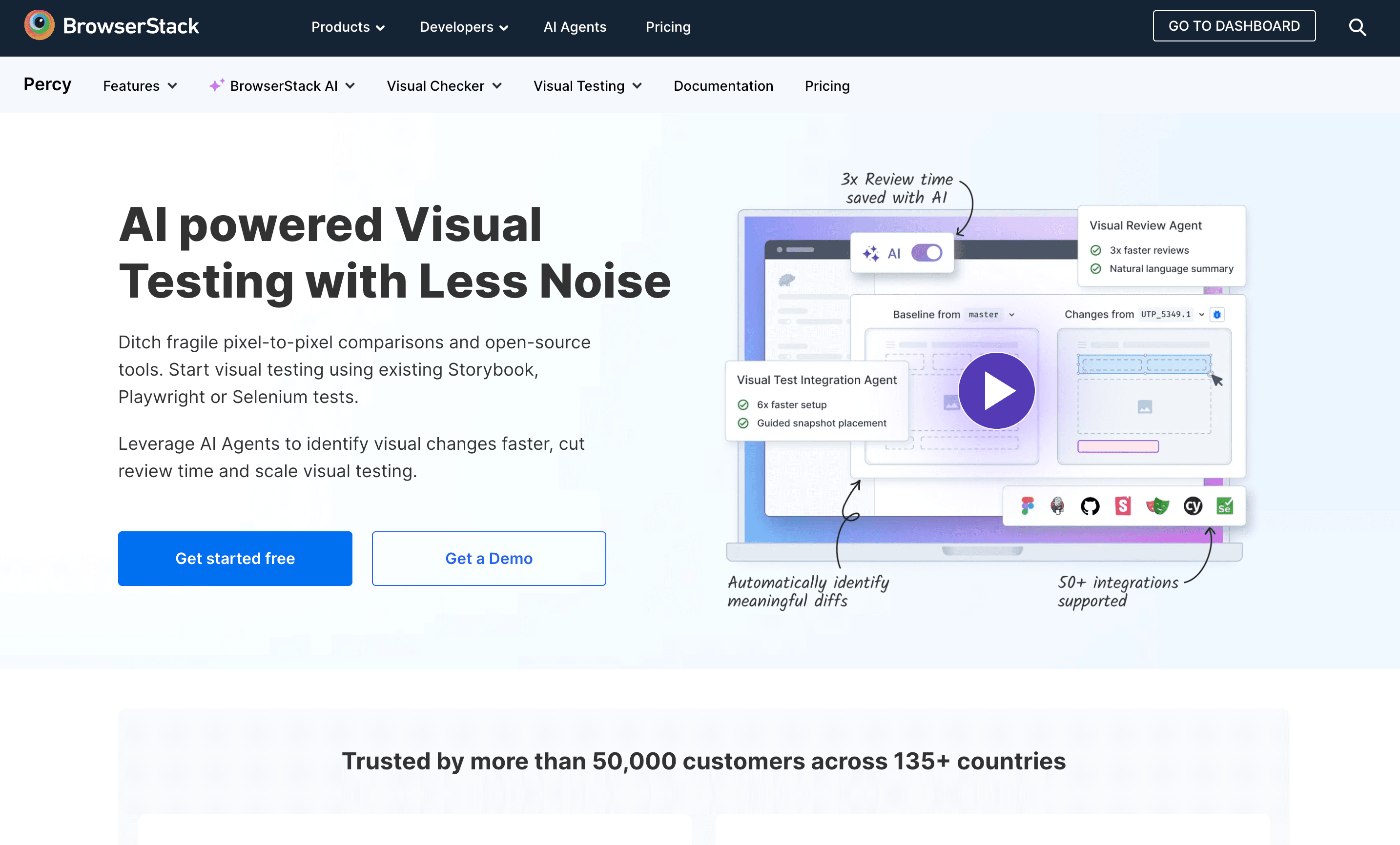
Task: Open the master baseline branch dropdown
Action: point(990,315)
